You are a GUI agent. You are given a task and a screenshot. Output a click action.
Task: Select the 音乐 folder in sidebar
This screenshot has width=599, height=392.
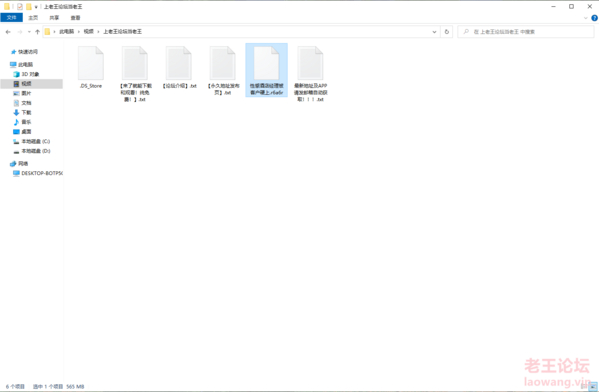pyautogui.click(x=26, y=122)
